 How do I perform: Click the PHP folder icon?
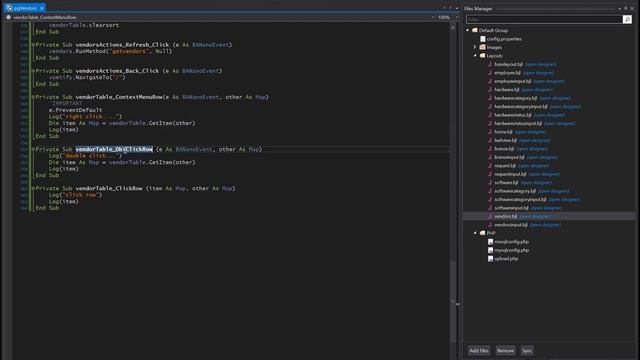(482, 233)
